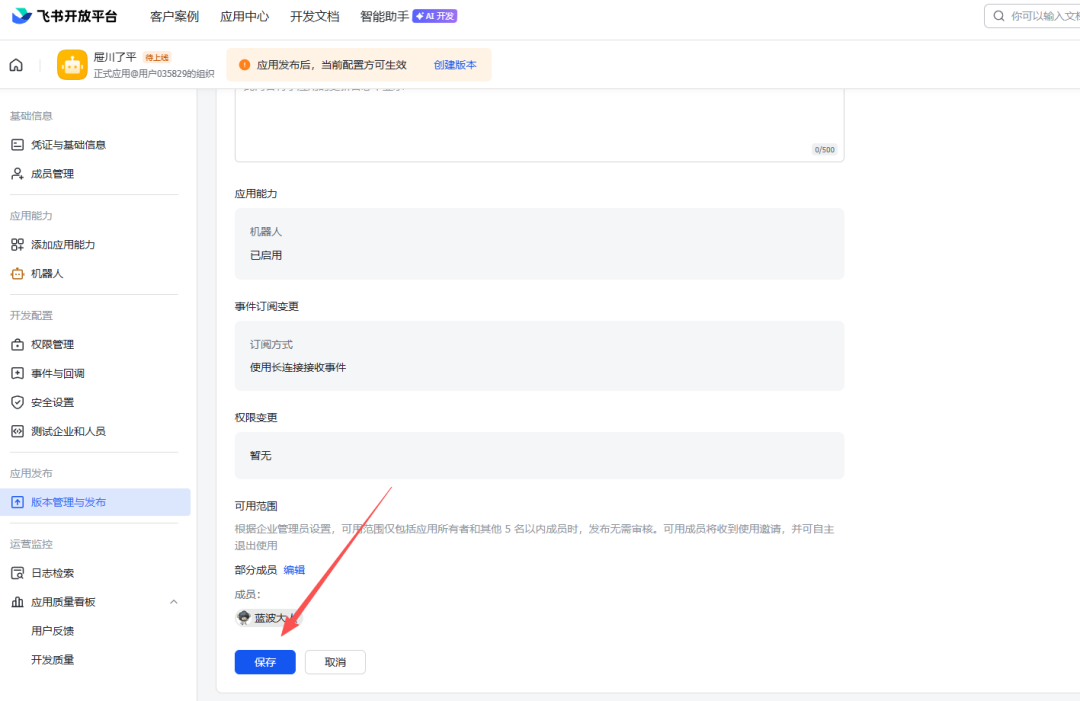Click the blue 保存 button

tap(265, 662)
